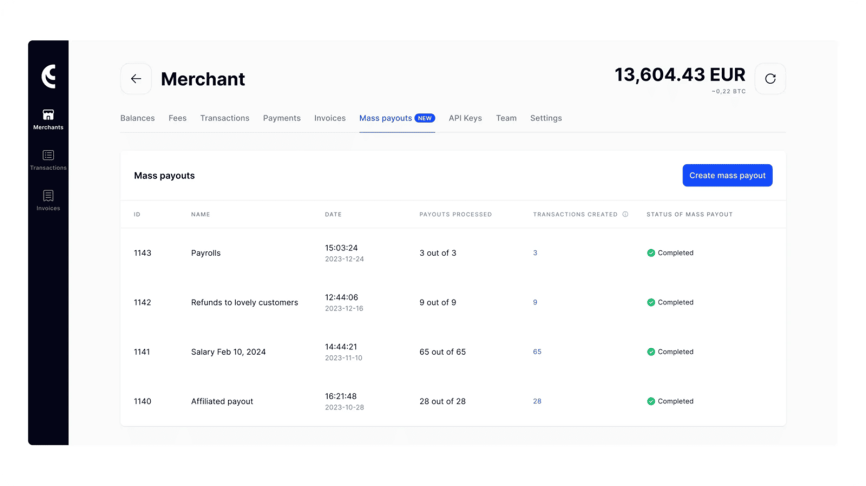Go back using the arrow button
The image size is (866, 486).
coord(136,79)
